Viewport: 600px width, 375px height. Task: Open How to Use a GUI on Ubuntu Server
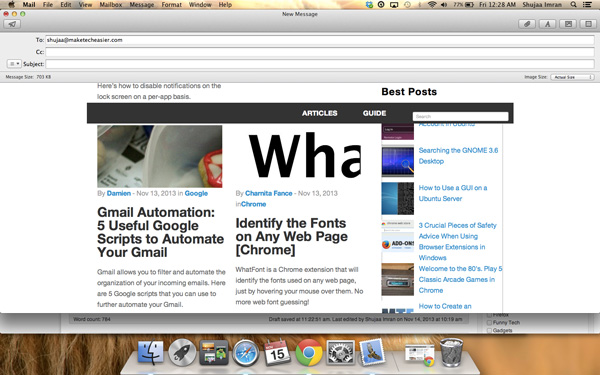pos(453,193)
